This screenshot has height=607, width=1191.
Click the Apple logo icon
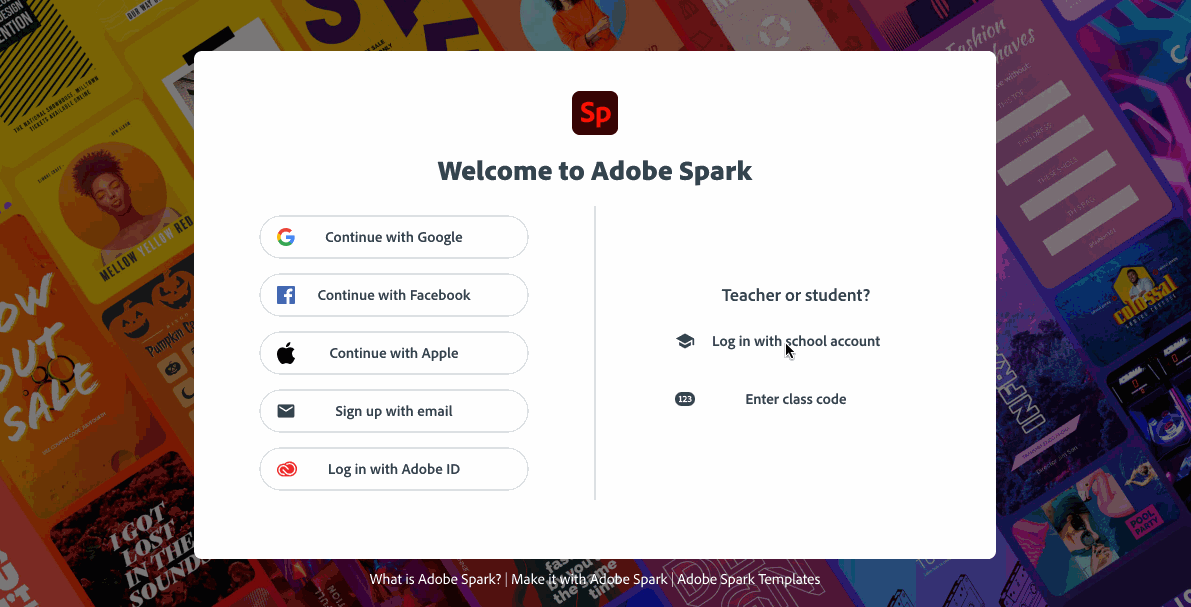pos(285,352)
